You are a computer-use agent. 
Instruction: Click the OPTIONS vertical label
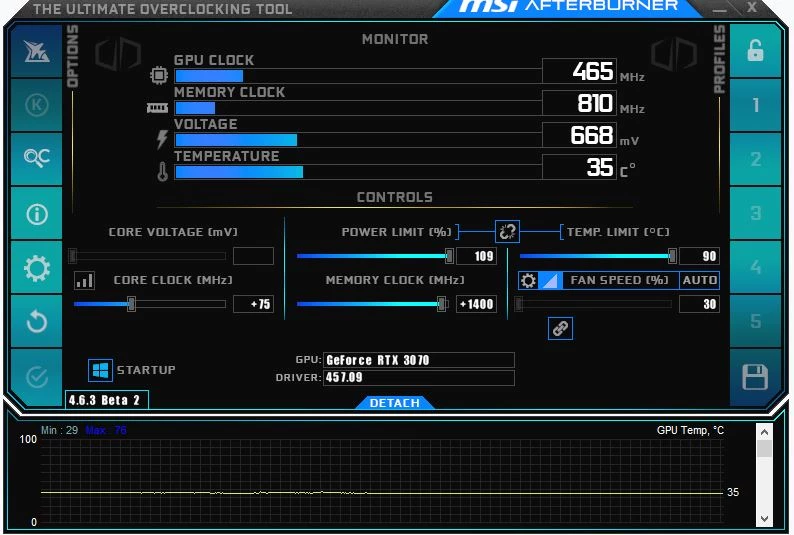72,56
